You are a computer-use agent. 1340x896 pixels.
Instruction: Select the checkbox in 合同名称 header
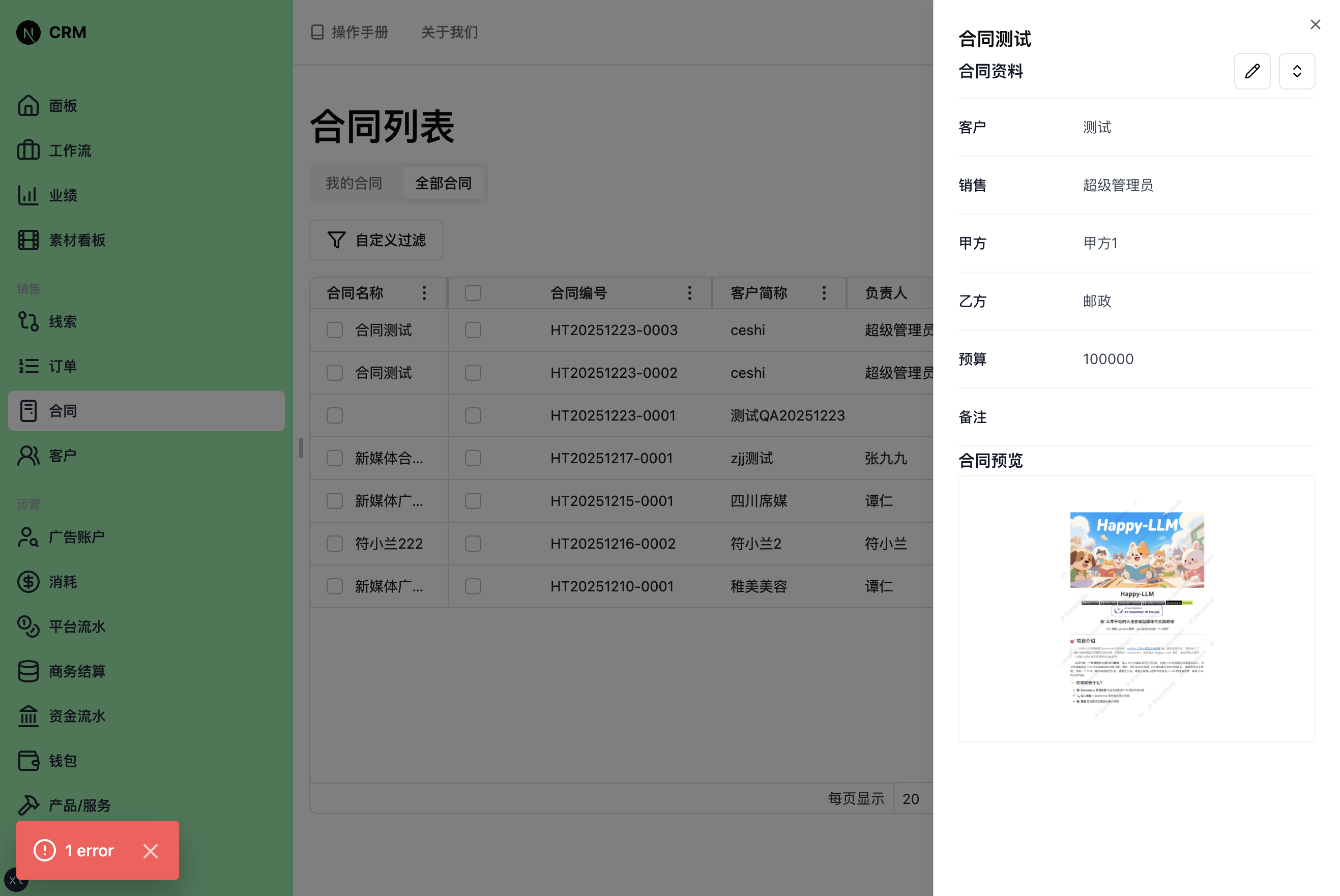pyautogui.click(x=472, y=292)
